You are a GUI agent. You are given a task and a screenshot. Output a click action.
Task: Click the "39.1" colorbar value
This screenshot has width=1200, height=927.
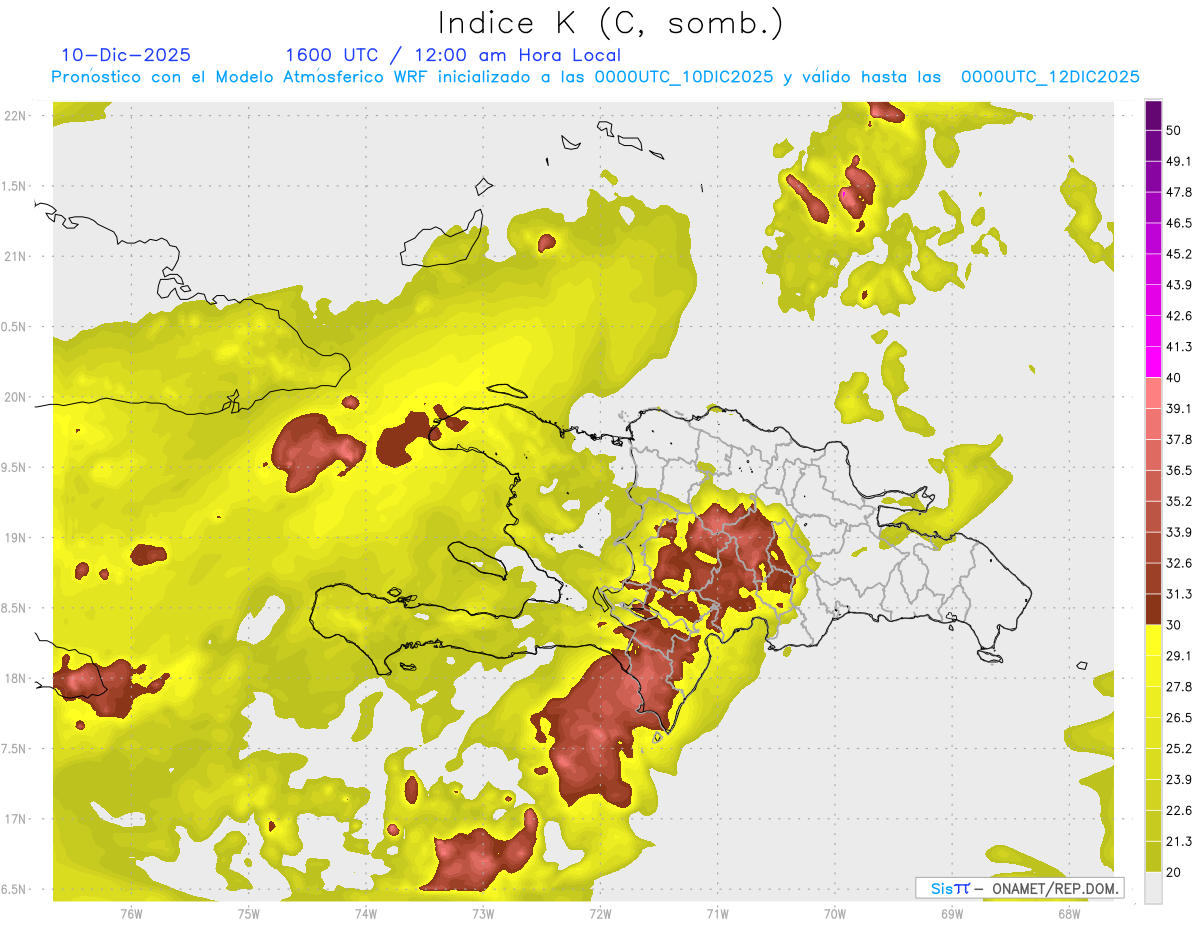(x=1179, y=408)
